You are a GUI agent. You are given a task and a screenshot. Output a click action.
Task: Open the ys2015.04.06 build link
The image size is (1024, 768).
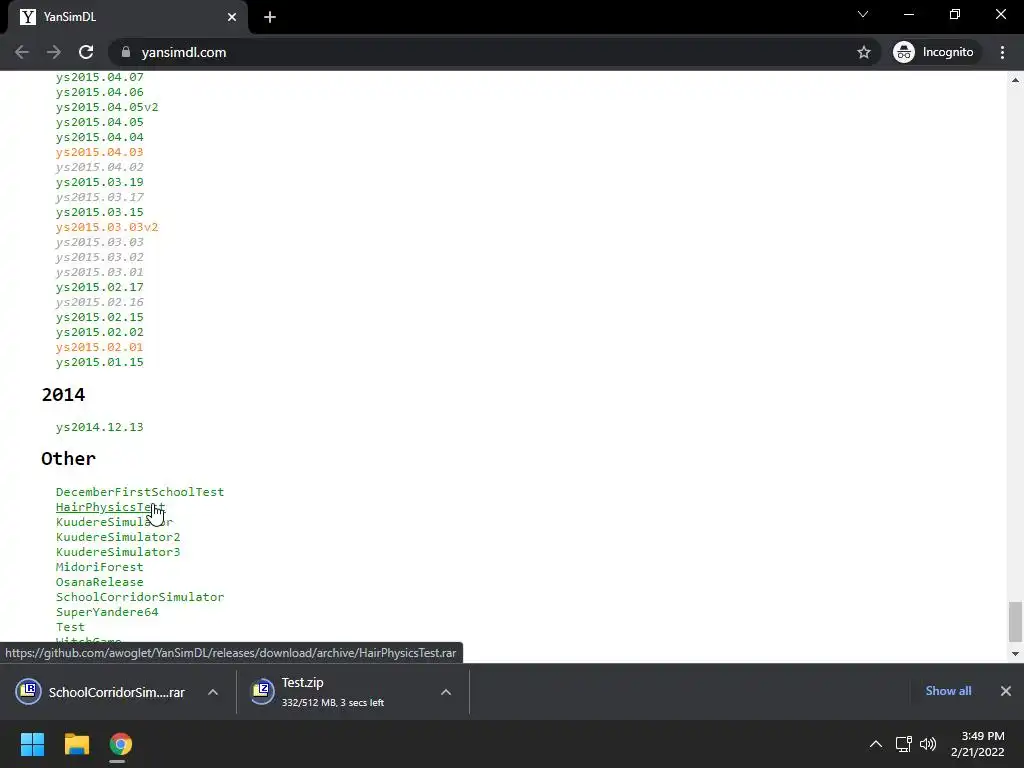coord(99,91)
